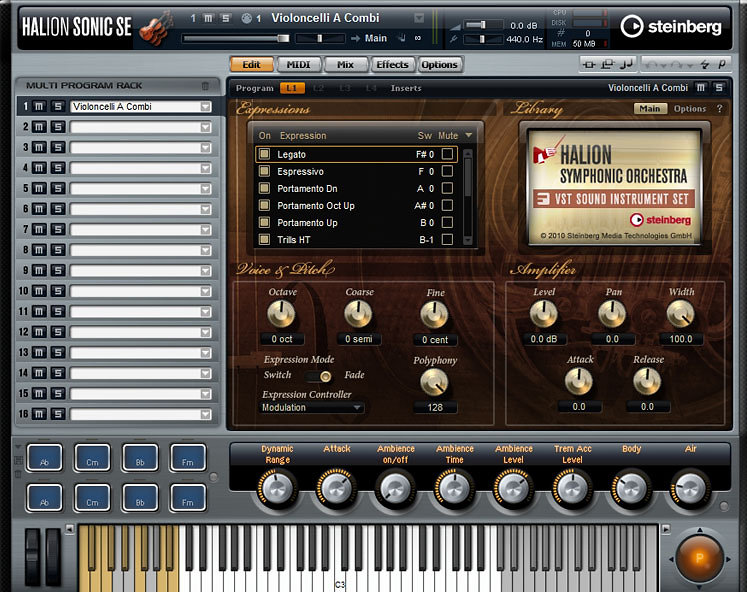Click the second global insert icon in toolbar
Image resolution: width=747 pixels, height=592 pixels.
coord(607,64)
